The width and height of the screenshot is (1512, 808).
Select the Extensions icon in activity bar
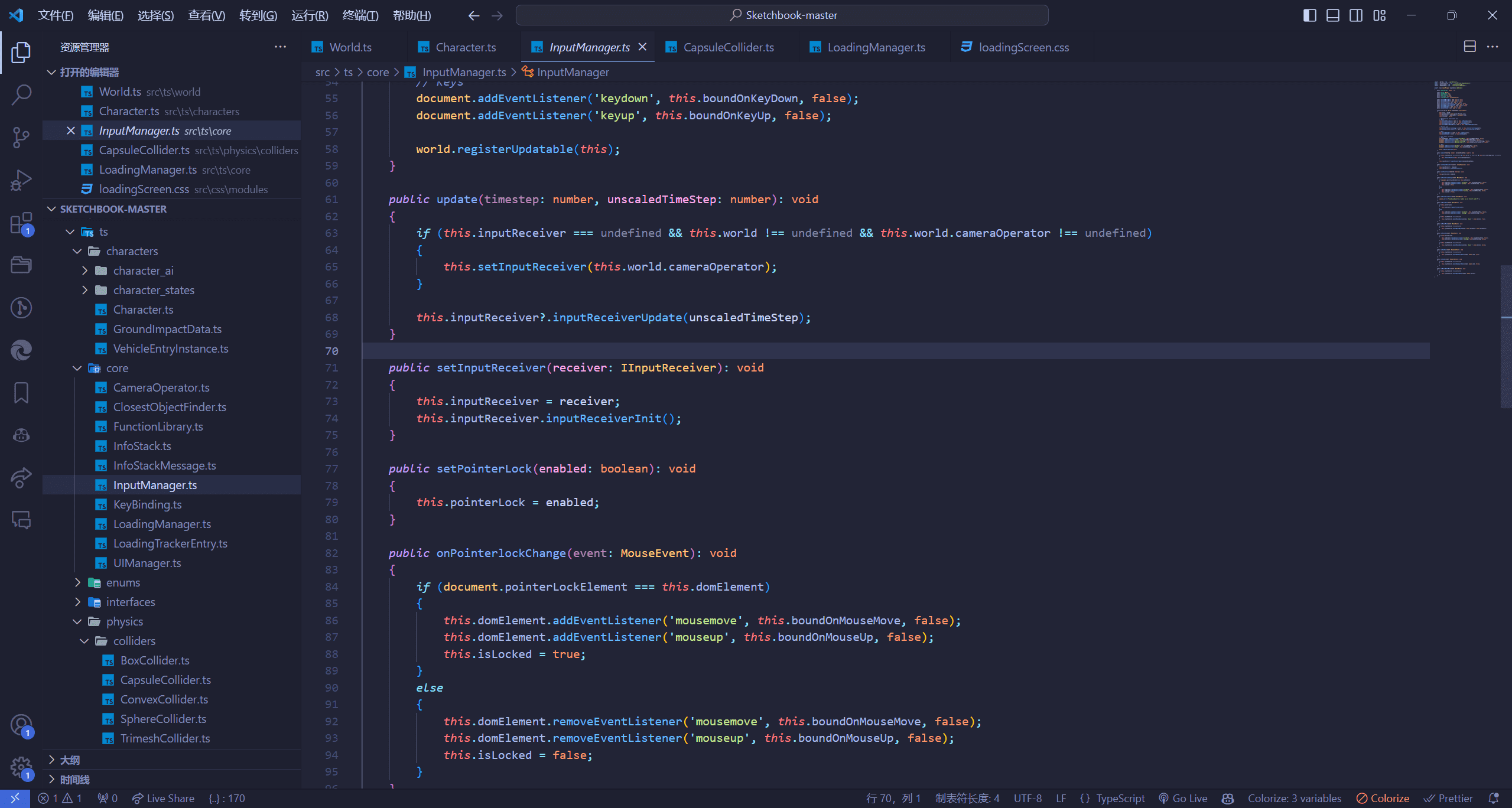pos(22,219)
